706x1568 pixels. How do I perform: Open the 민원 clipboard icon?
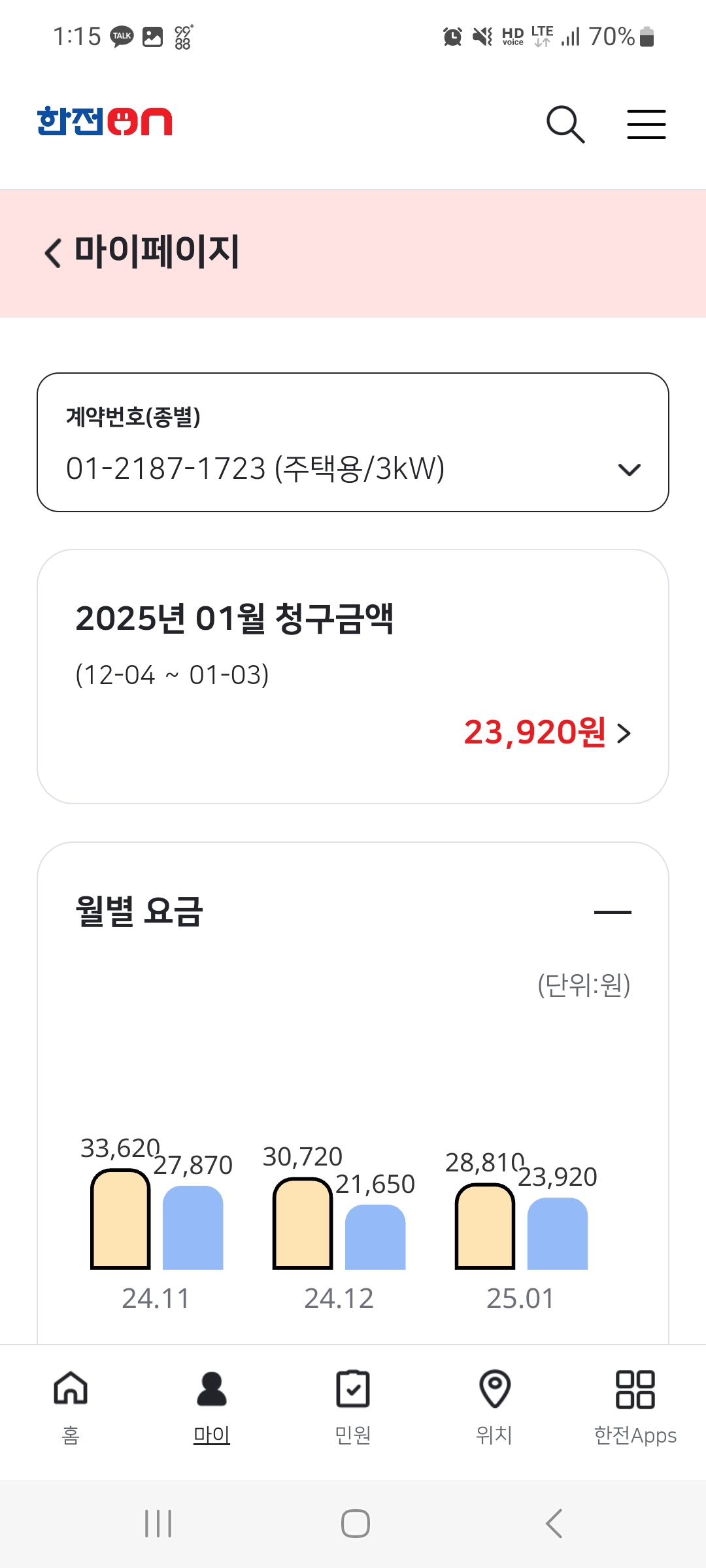coord(353,1388)
